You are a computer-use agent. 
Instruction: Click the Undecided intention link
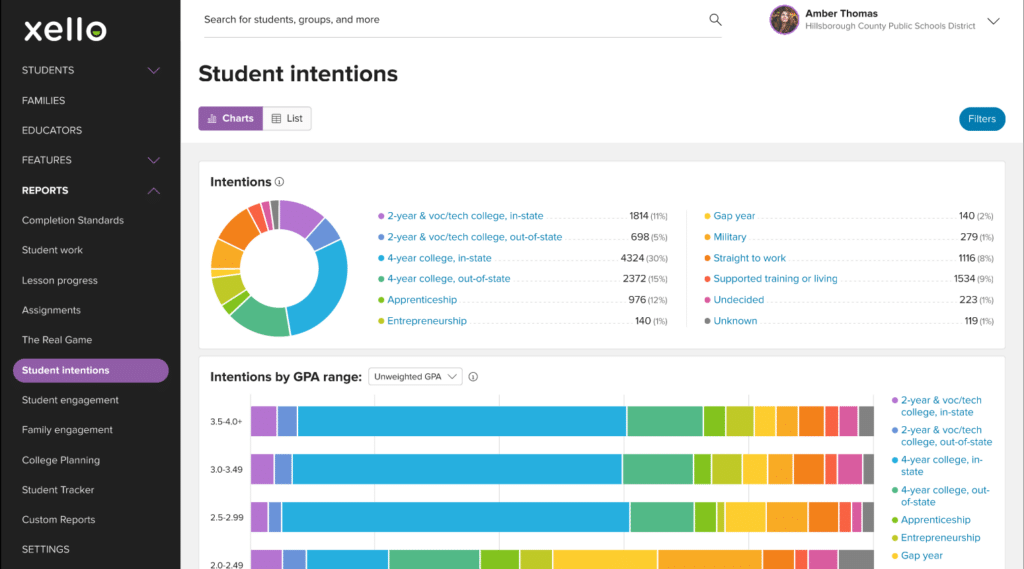[738, 300]
